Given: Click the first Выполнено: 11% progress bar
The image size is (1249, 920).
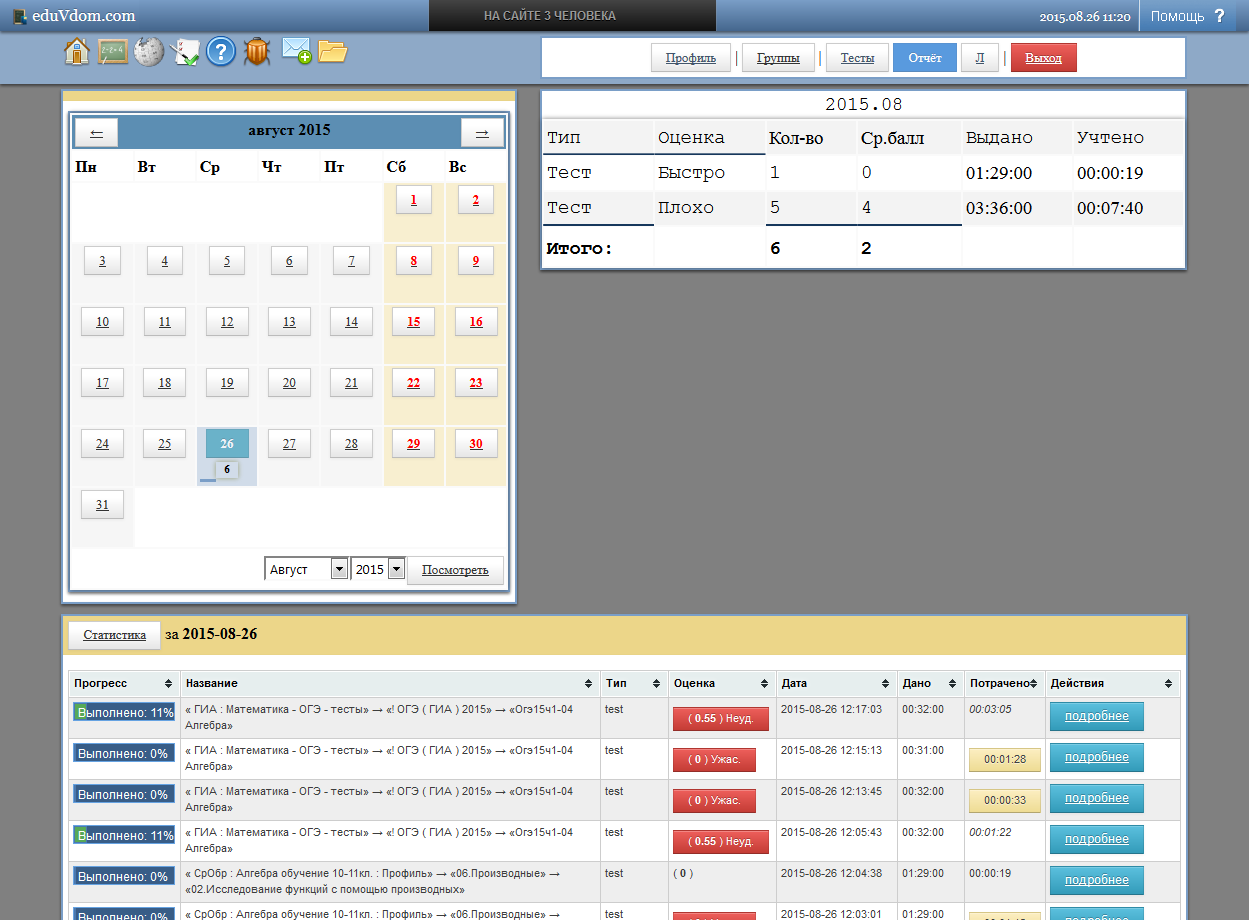Looking at the screenshot, I should (124, 713).
